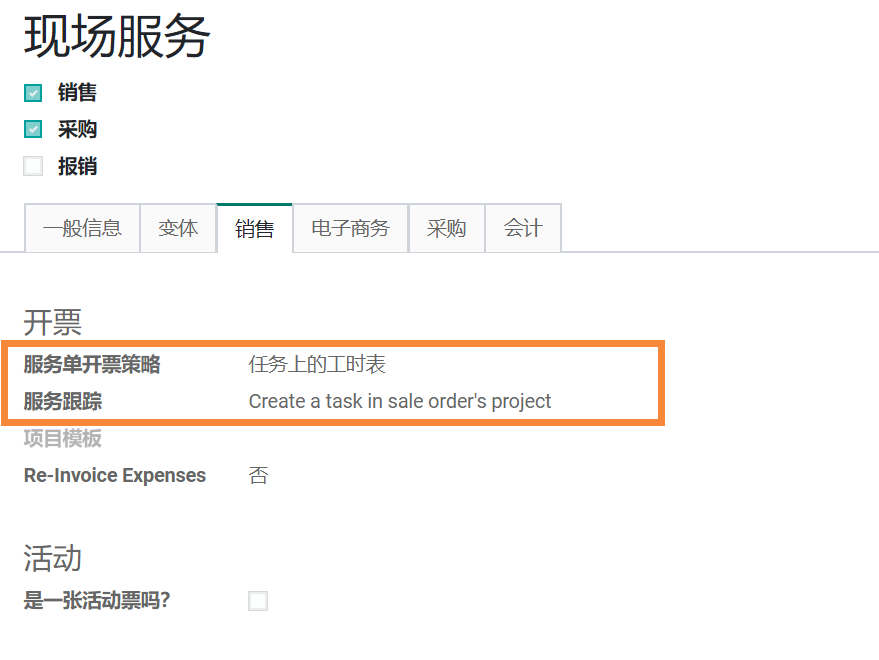This screenshot has height=660, width=879.
Task: Tick the 是一张活动票吗? checkbox
Action: click(258, 601)
